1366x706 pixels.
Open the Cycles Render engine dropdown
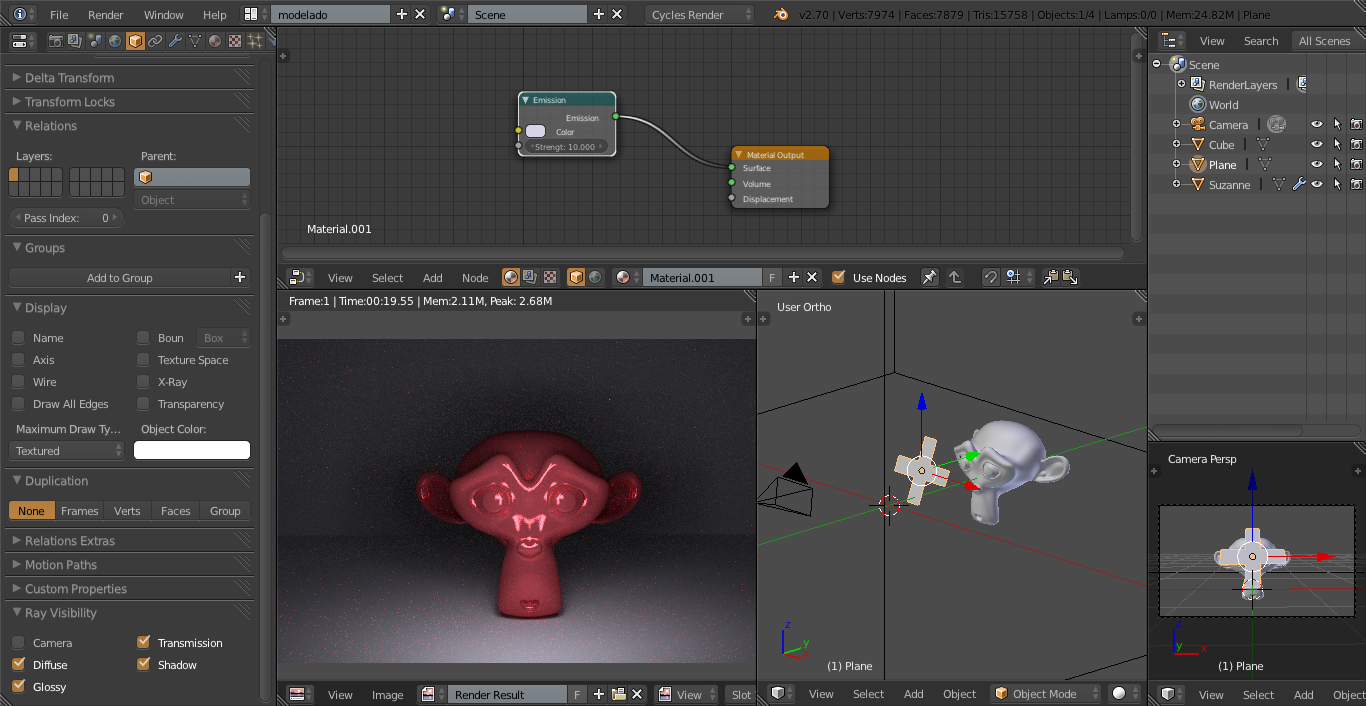[700, 14]
